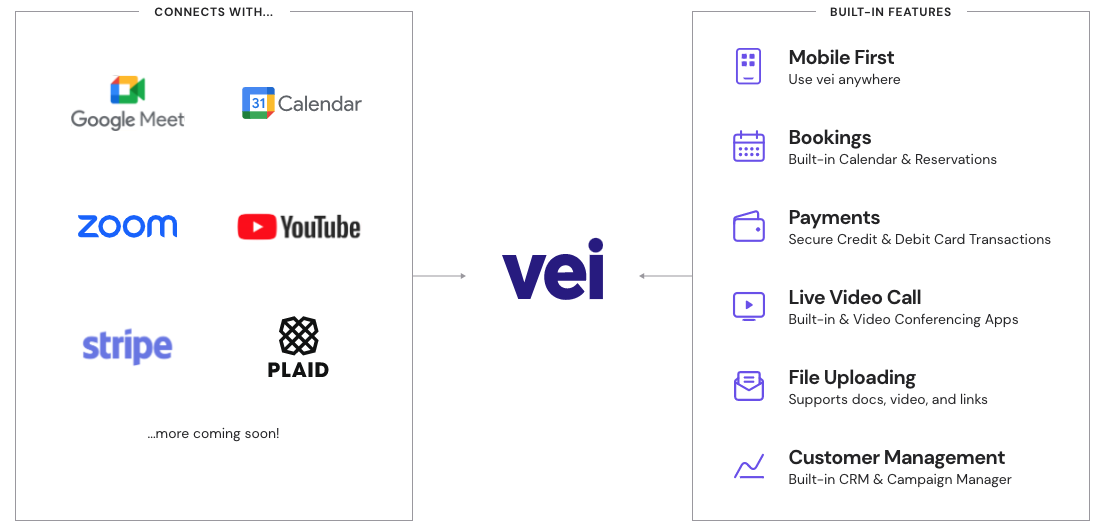The height and width of the screenshot is (529, 1103).
Task: Select the Google Calendar logo
Action: point(302,103)
